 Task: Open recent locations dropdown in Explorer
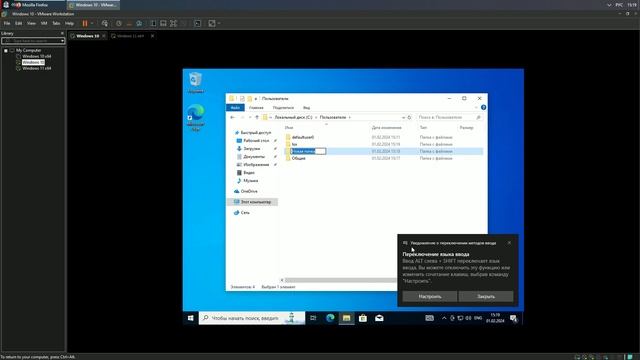pos(250,118)
